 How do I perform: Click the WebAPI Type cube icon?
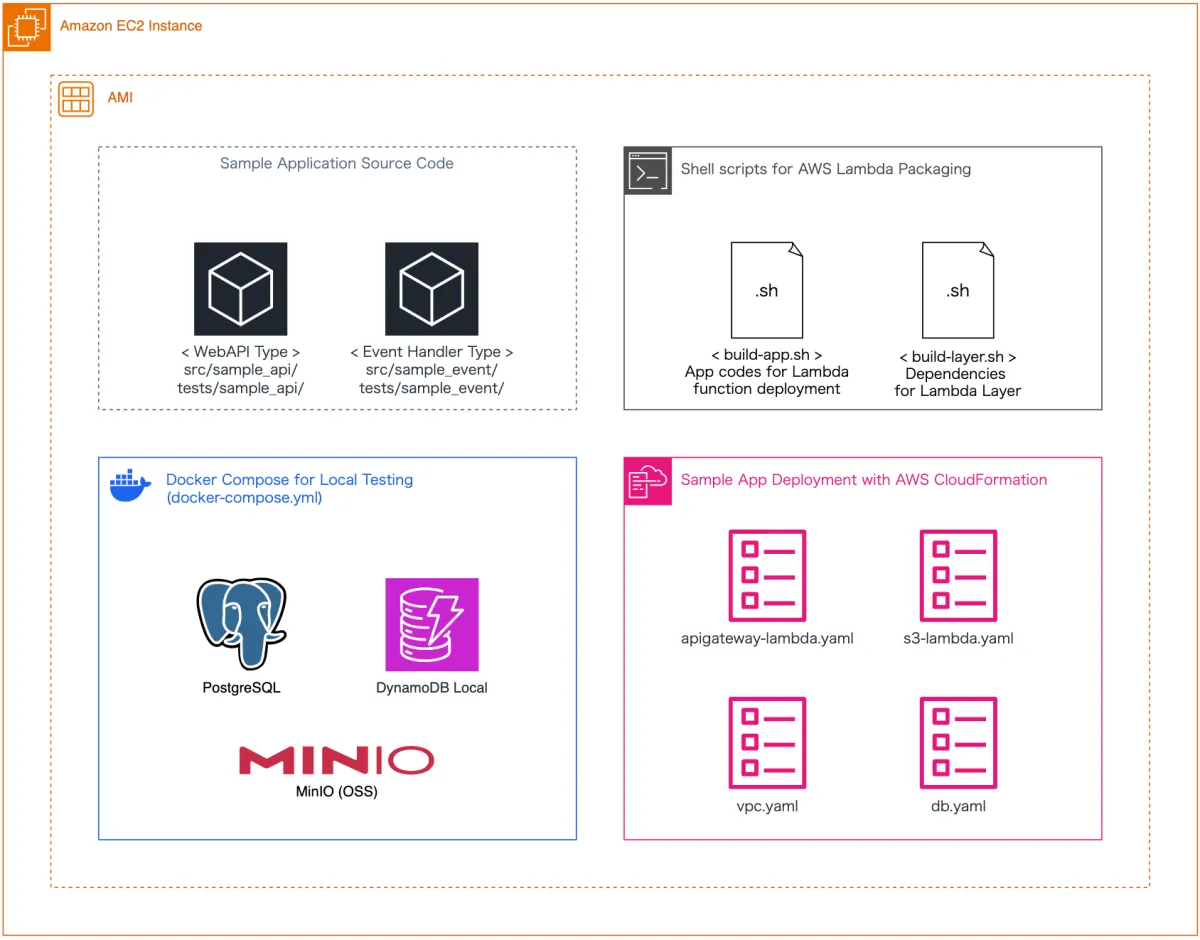(240, 289)
